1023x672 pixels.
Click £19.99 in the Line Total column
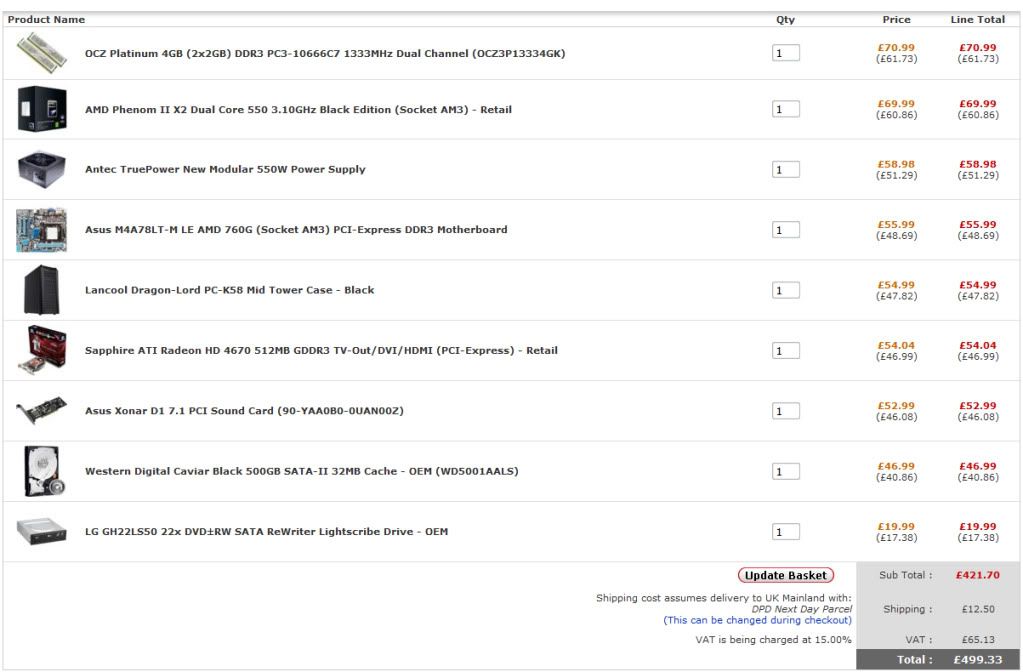click(x=978, y=527)
